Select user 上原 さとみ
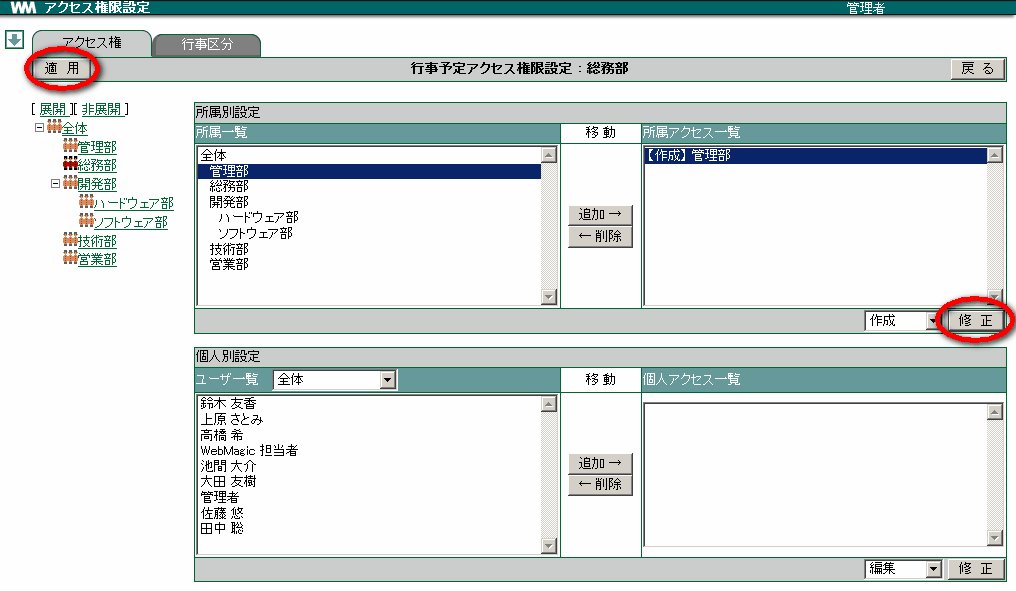Image resolution: width=1016 pixels, height=591 pixels. (369, 419)
